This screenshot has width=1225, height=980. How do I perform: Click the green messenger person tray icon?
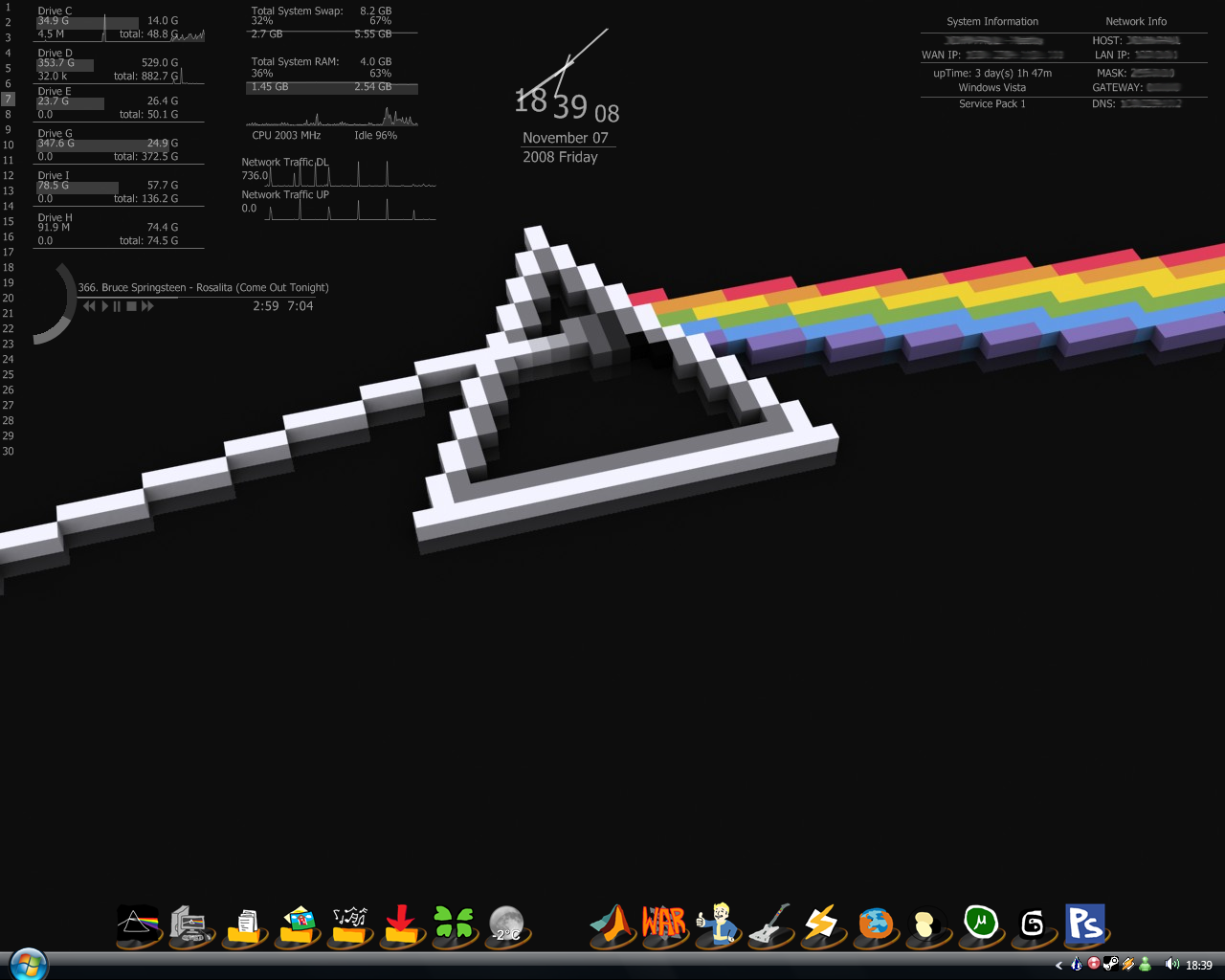[x=1145, y=964]
